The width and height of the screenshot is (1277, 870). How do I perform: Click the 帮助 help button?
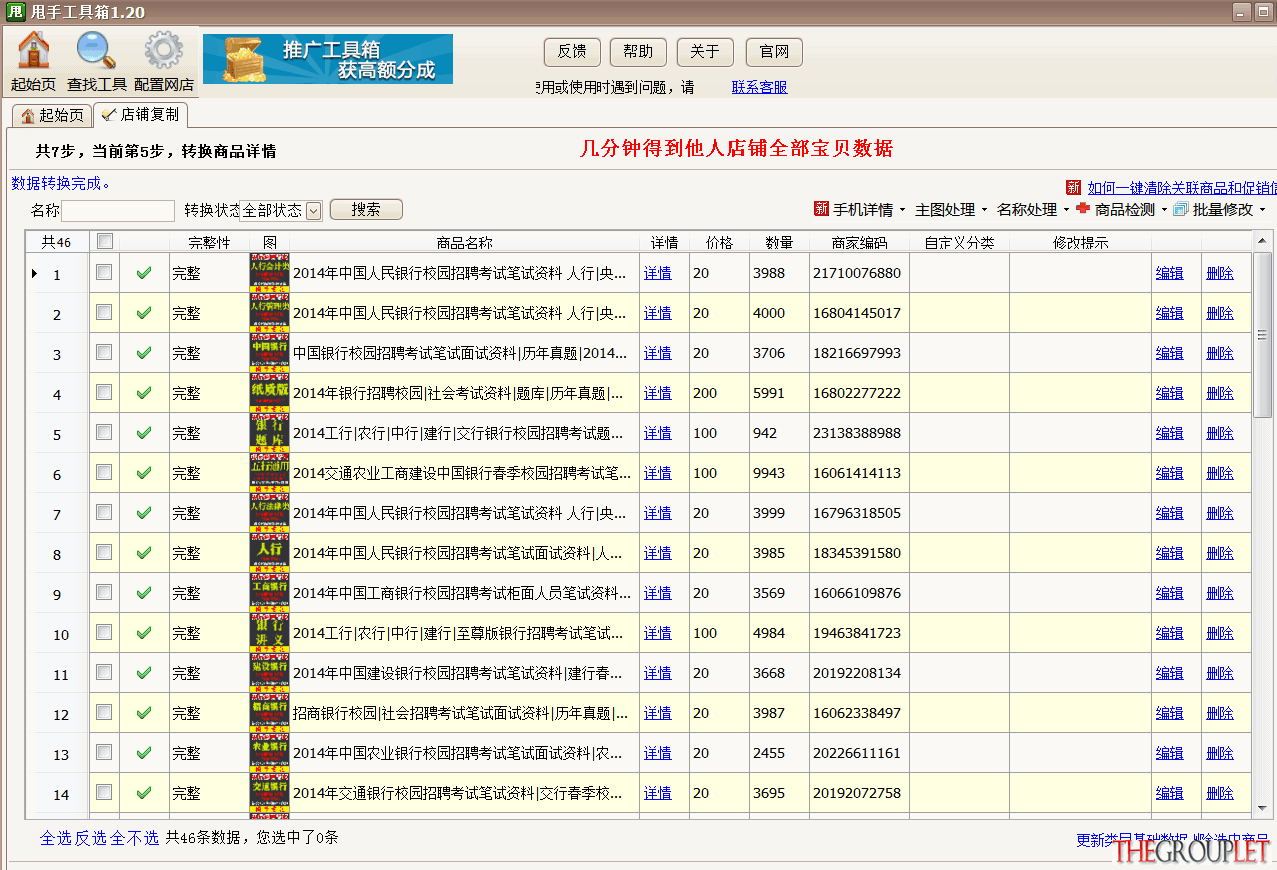tap(638, 52)
